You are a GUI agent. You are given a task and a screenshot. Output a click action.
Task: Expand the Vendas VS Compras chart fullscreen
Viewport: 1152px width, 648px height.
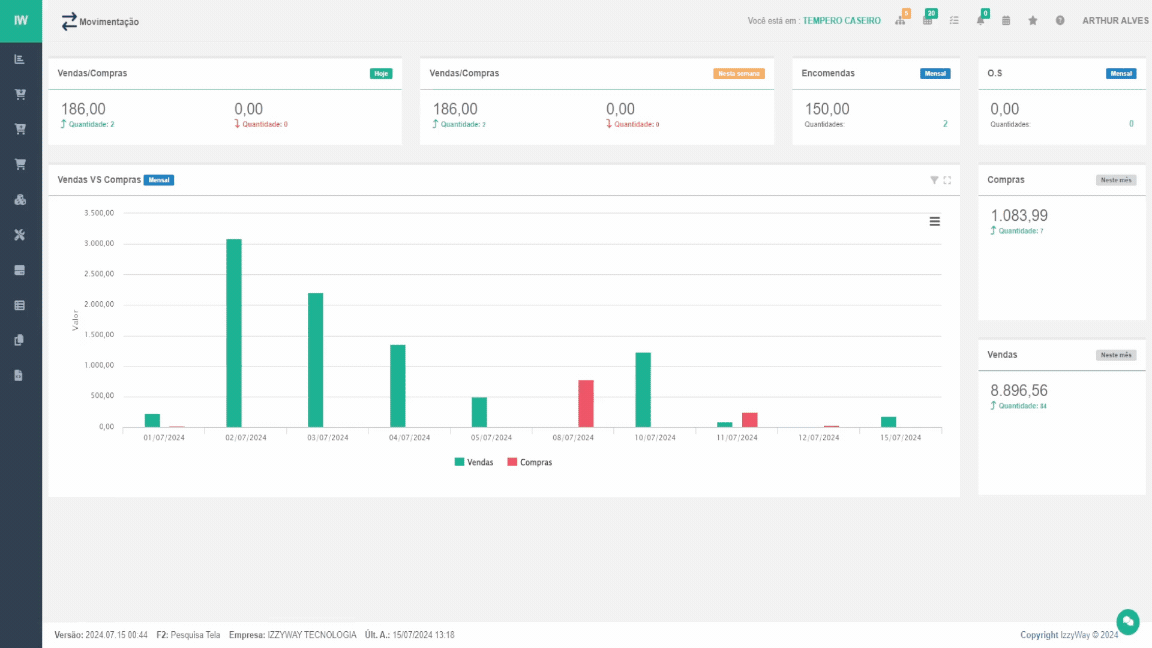pyautogui.click(x=947, y=180)
